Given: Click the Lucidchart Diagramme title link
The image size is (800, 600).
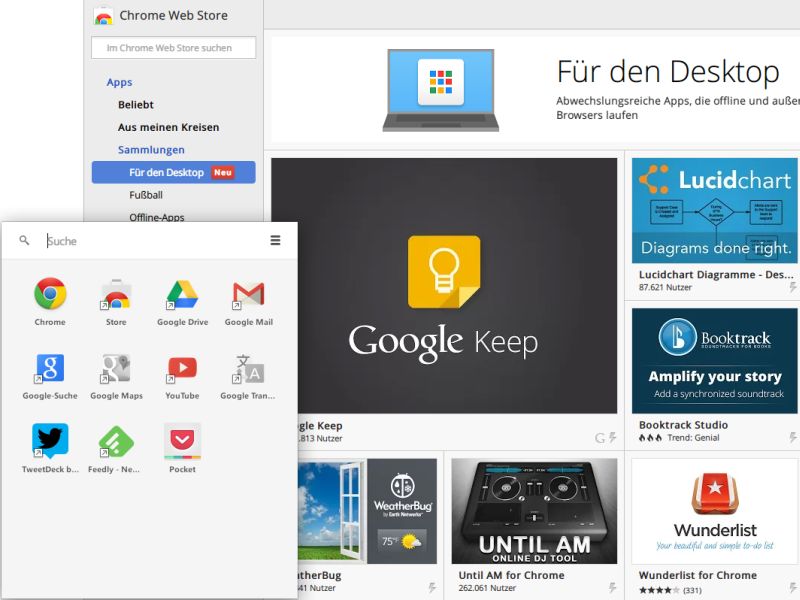Looking at the screenshot, I should click(716, 274).
